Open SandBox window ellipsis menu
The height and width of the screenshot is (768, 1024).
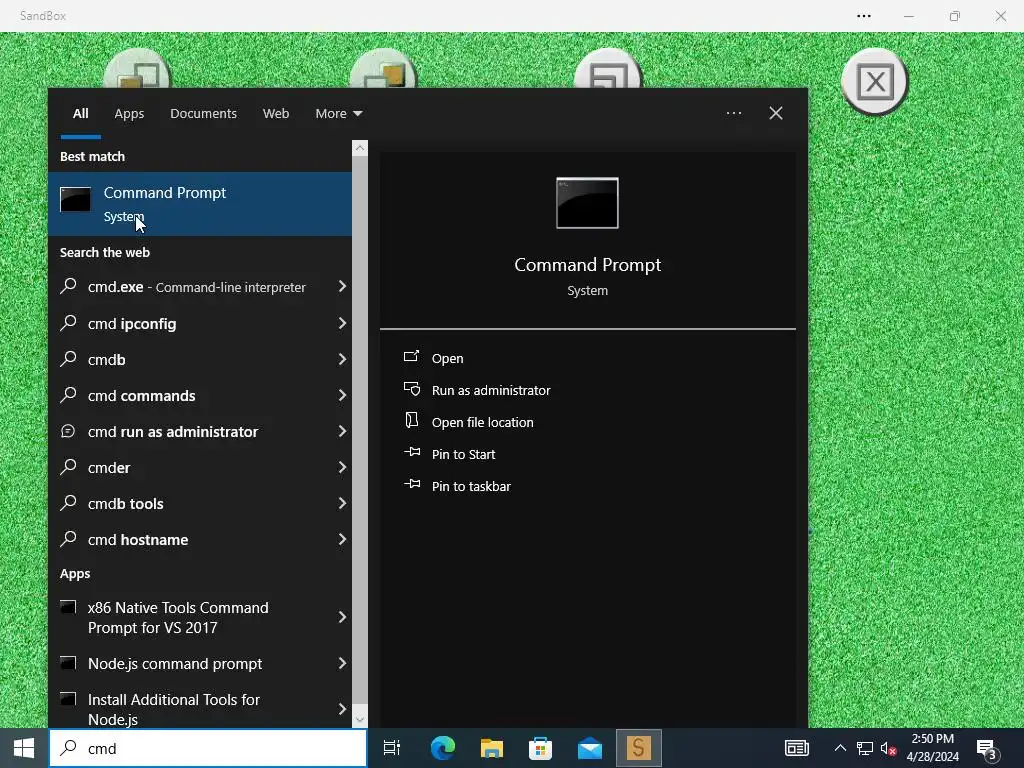click(864, 16)
